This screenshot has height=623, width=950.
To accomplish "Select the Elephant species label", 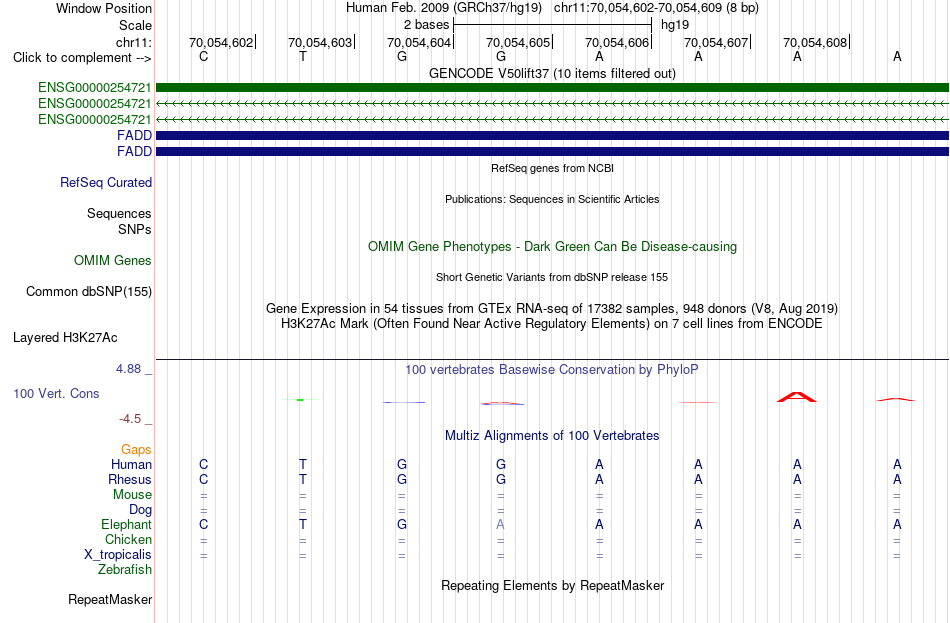I will click(126, 524).
